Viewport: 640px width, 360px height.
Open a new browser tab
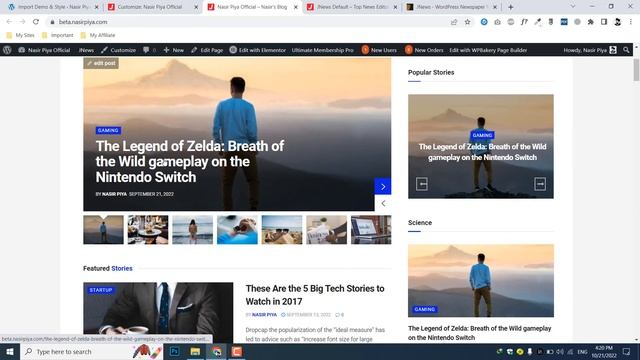click(x=511, y=7)
